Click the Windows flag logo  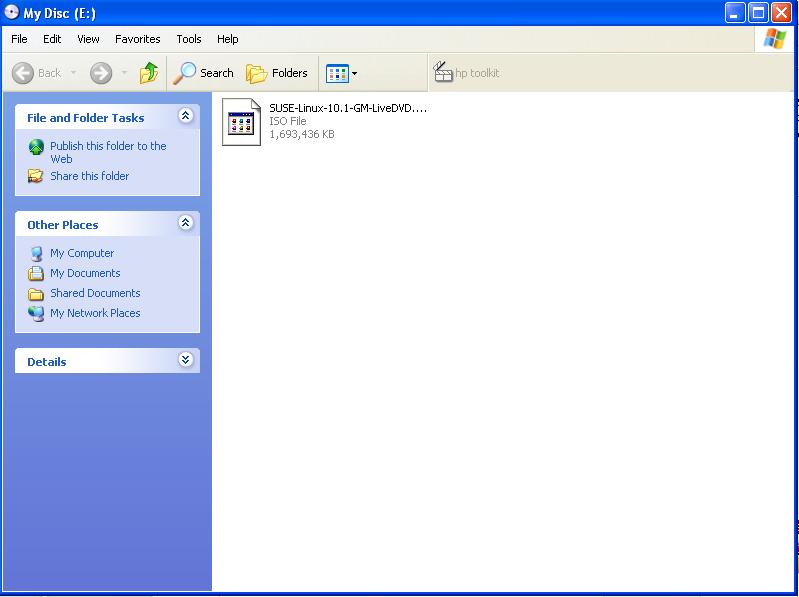[x=775, y=39]
